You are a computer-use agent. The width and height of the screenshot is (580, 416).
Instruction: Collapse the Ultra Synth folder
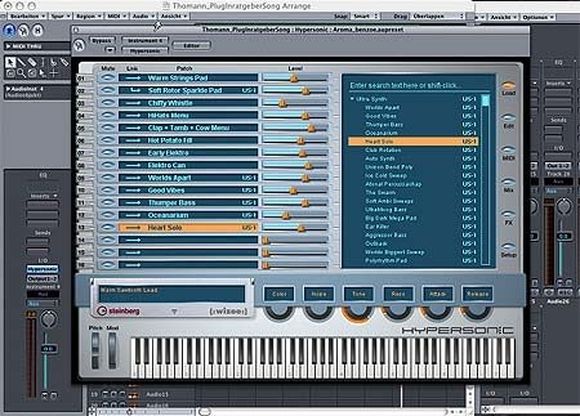(x=352, y=99)
